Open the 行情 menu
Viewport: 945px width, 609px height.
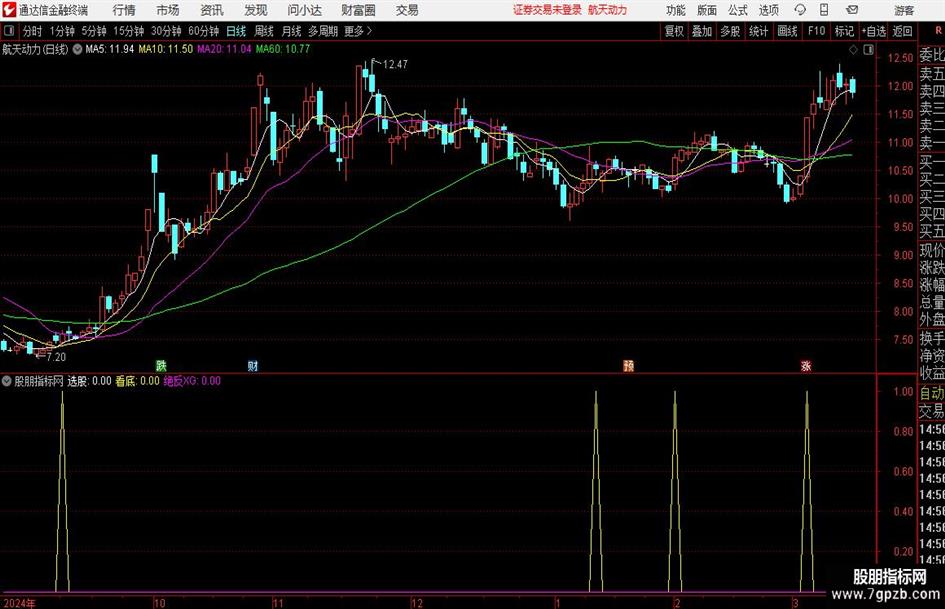tap(124, 10)
